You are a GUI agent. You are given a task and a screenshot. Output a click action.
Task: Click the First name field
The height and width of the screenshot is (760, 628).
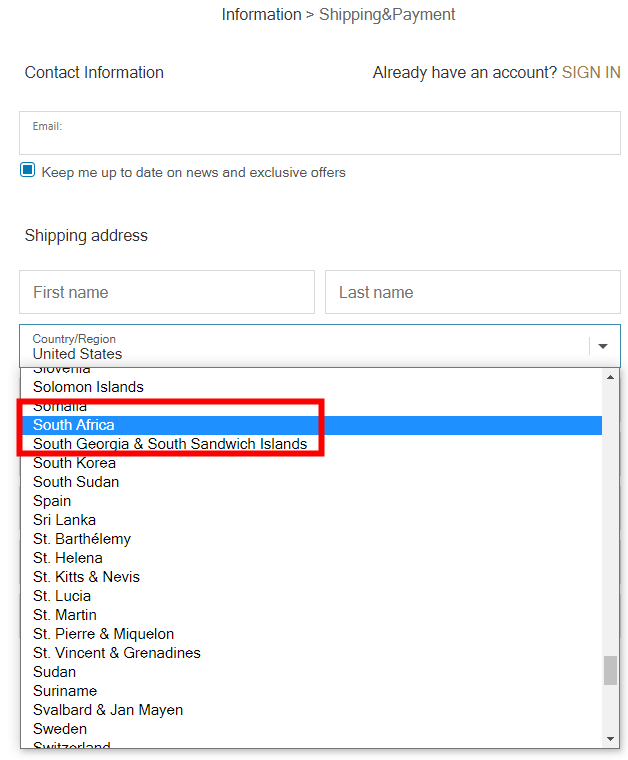click(x=167, y=292)
